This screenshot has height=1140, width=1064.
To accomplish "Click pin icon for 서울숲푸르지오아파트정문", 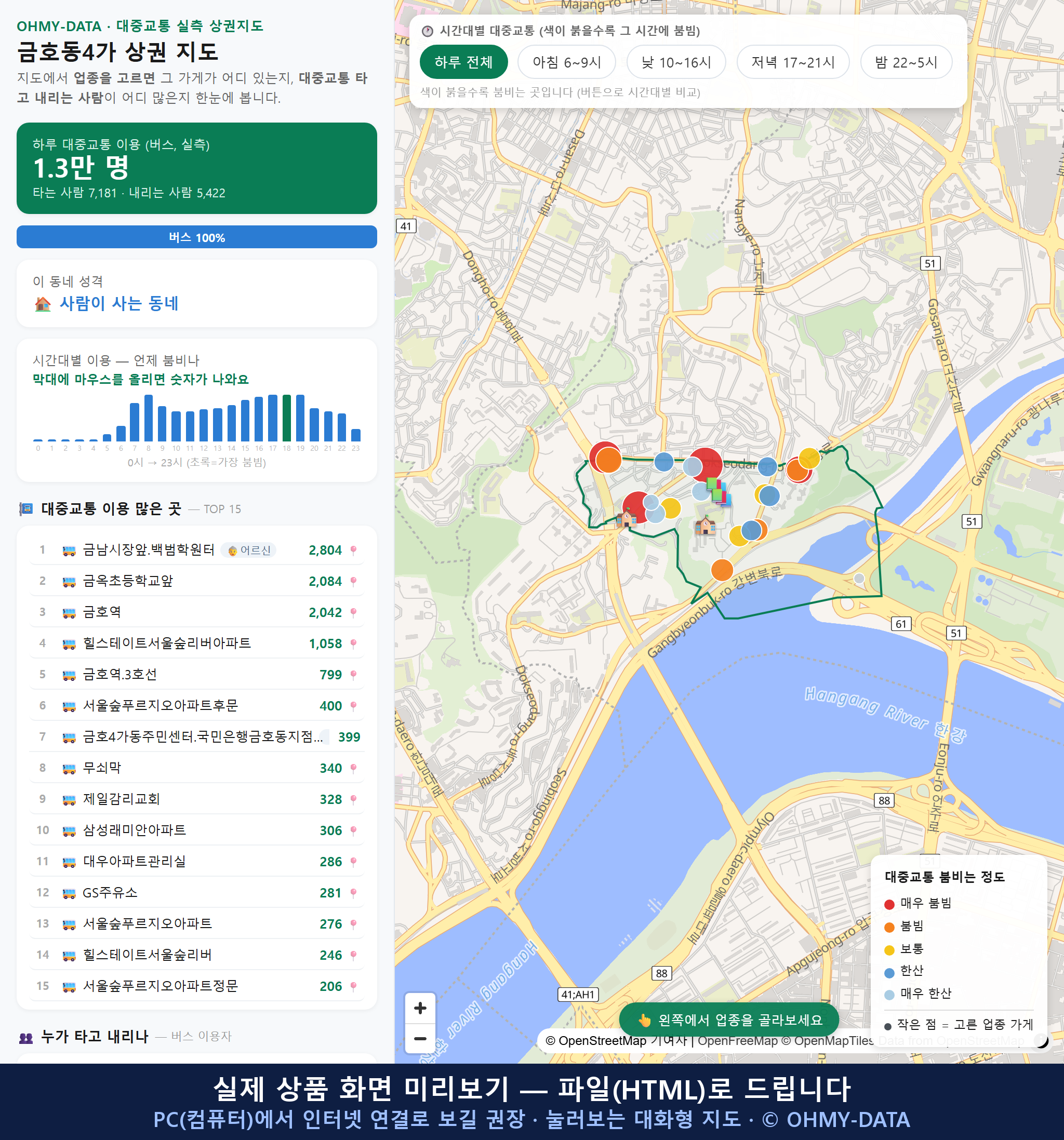I will (x=353, y=986).
